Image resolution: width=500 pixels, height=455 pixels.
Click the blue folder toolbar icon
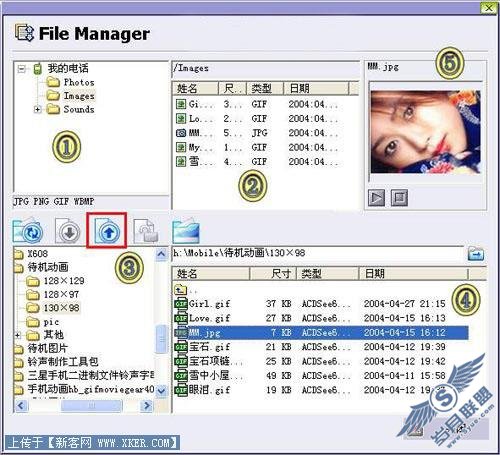[186, 230]
